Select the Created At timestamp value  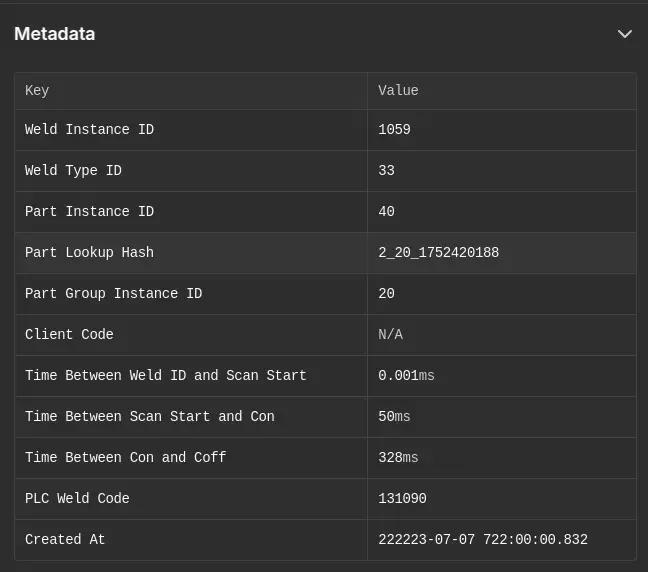tap(483, 539)
